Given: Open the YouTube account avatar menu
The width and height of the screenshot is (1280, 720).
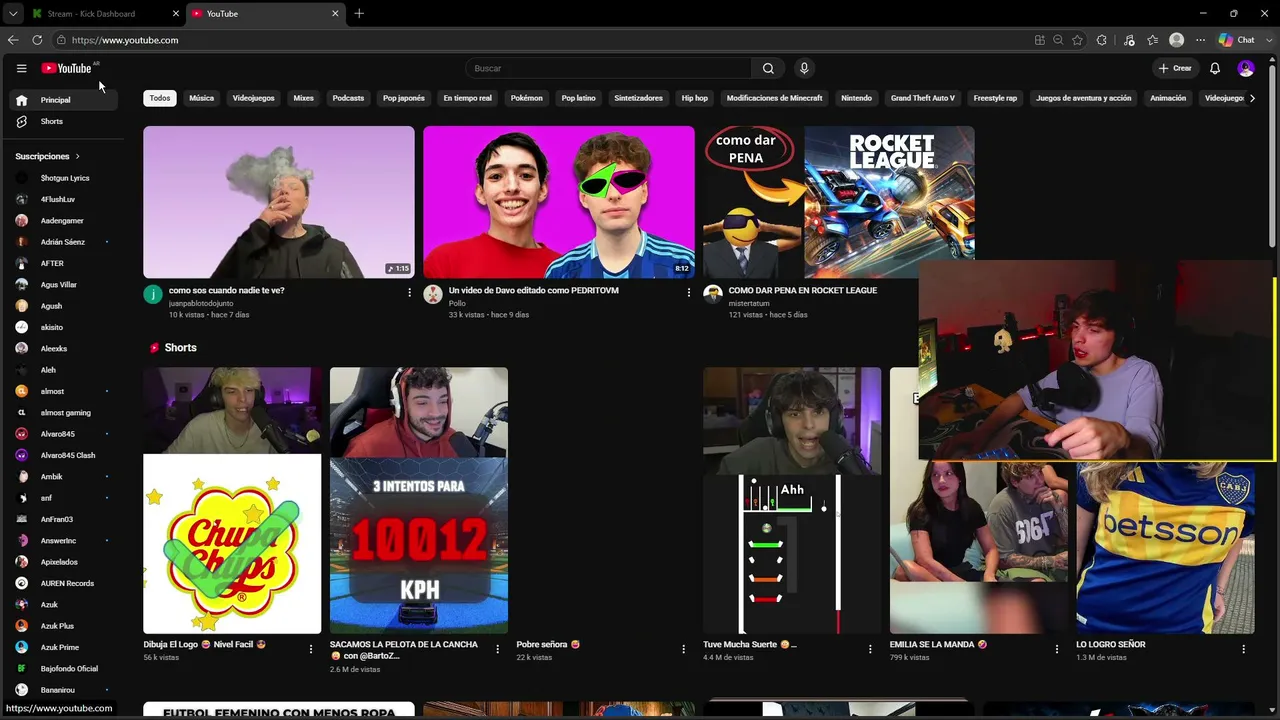Looking at the screenshot, I should pyautogui.click(x=1246, y=68).
